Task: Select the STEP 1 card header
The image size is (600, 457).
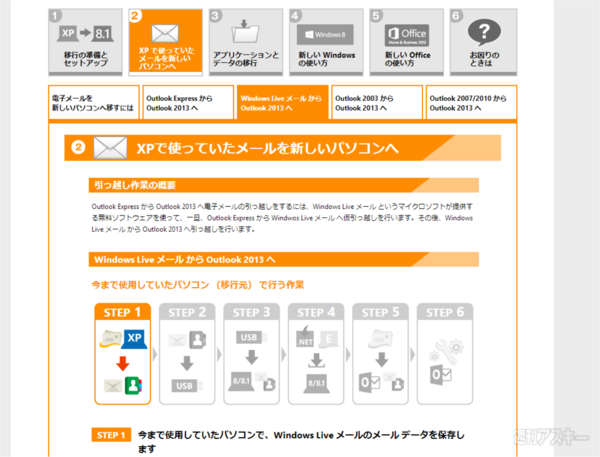Action: (x=122, y=312)
